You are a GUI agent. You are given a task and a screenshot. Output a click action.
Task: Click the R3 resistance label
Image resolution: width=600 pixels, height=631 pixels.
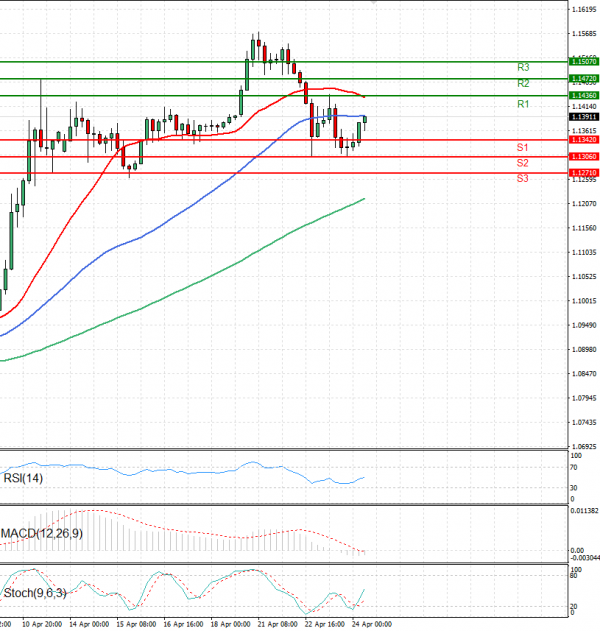523,67
